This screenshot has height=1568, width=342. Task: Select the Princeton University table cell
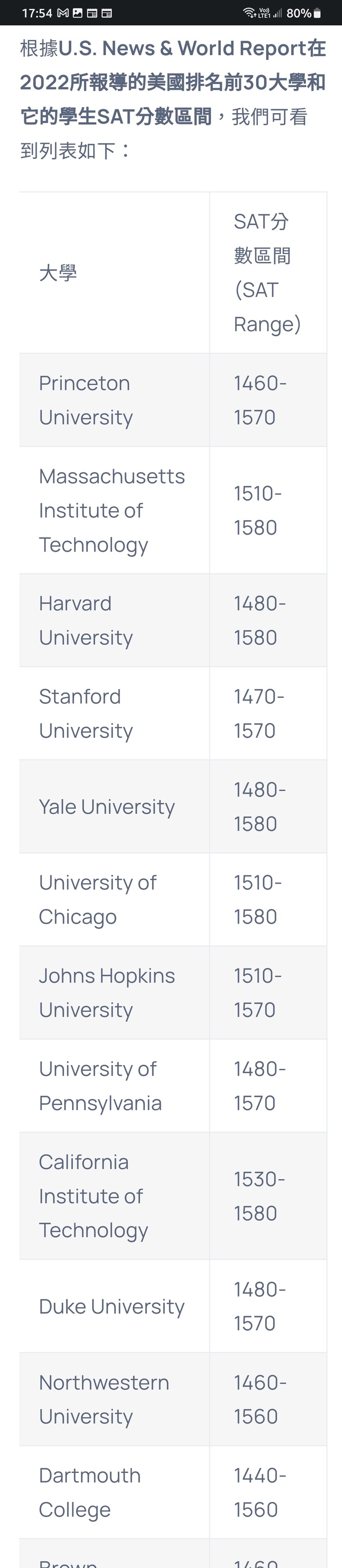pyautogui.click(x=114, y=400)
